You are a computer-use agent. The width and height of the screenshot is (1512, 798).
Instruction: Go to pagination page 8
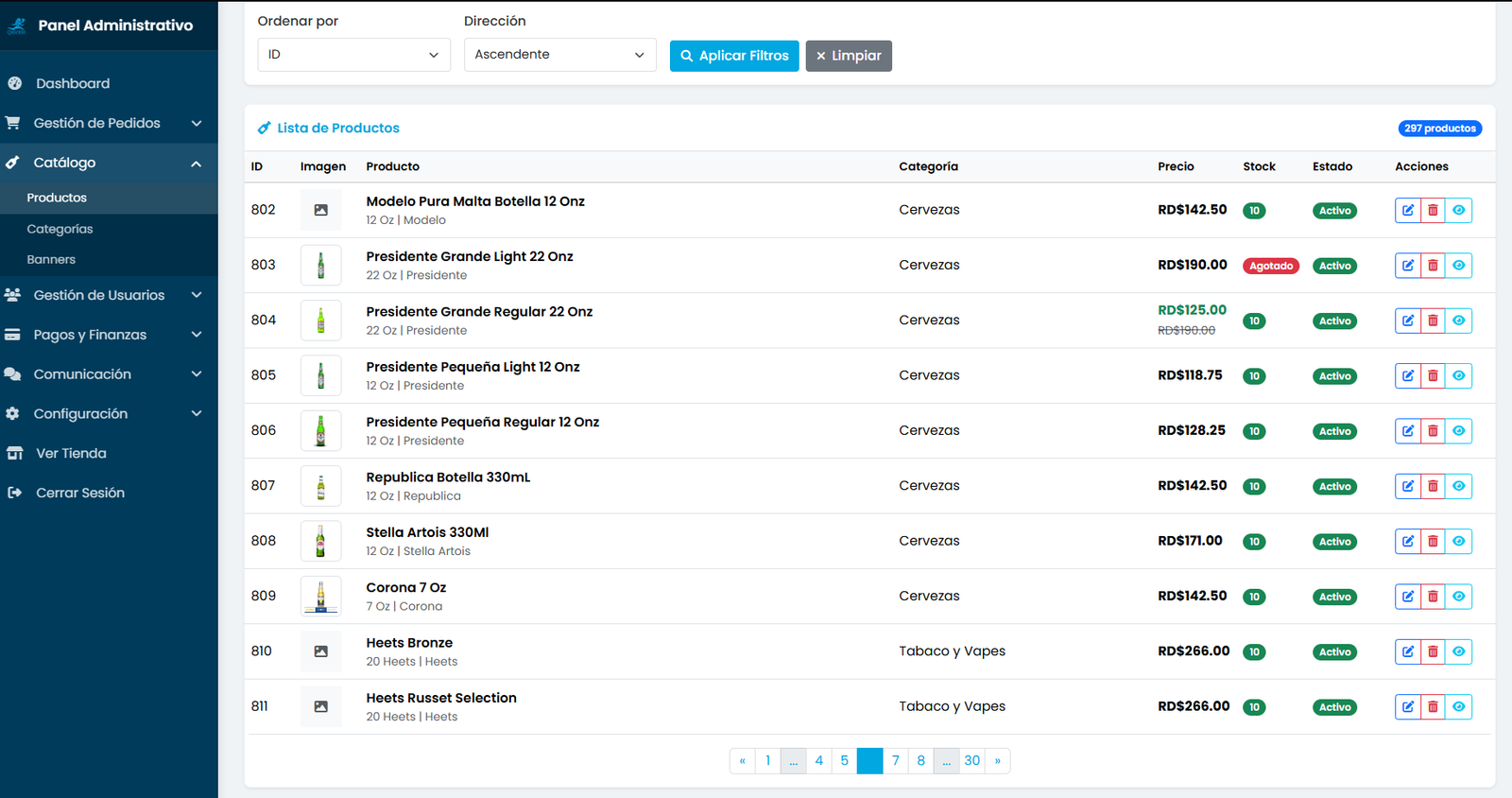point(921,761)
